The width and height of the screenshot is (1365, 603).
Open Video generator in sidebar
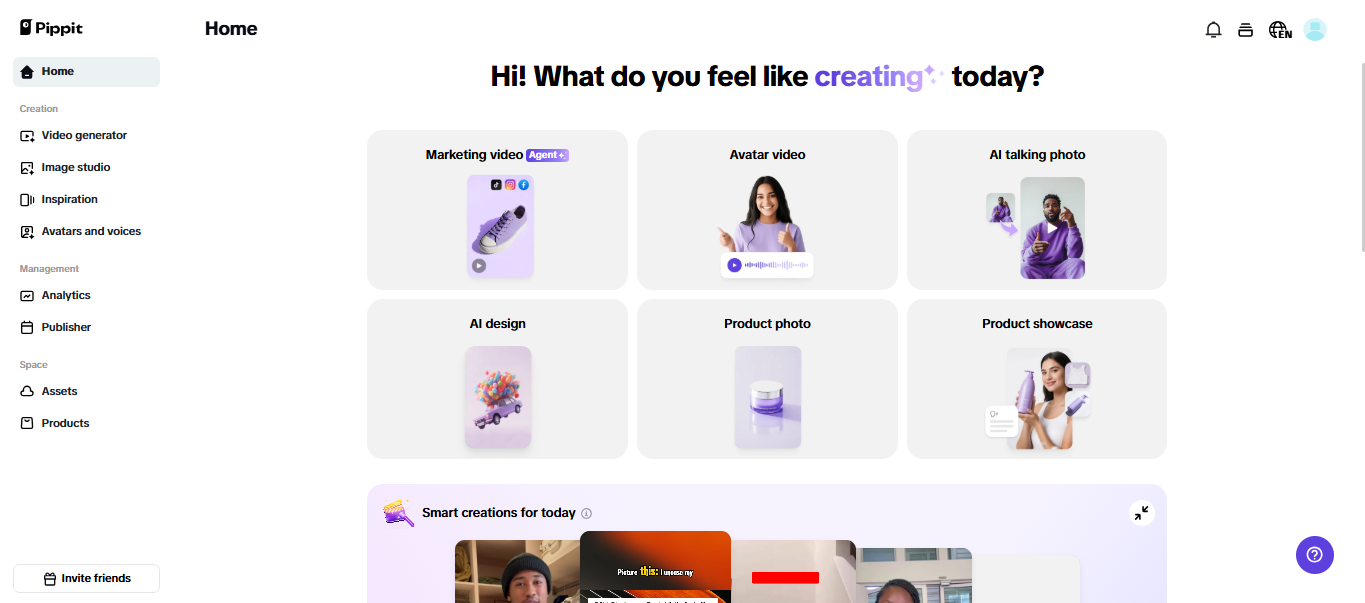click(86, 135)
